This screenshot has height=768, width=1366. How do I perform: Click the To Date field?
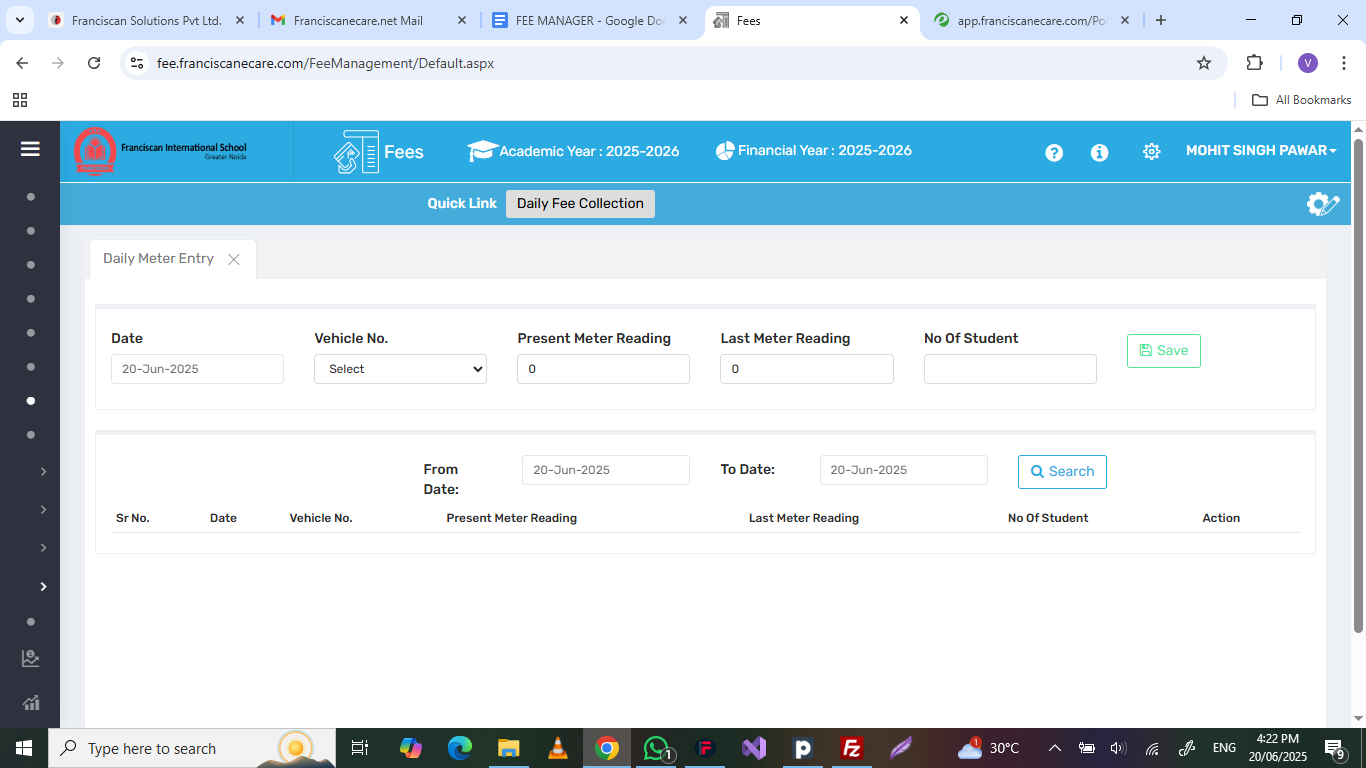903,470
